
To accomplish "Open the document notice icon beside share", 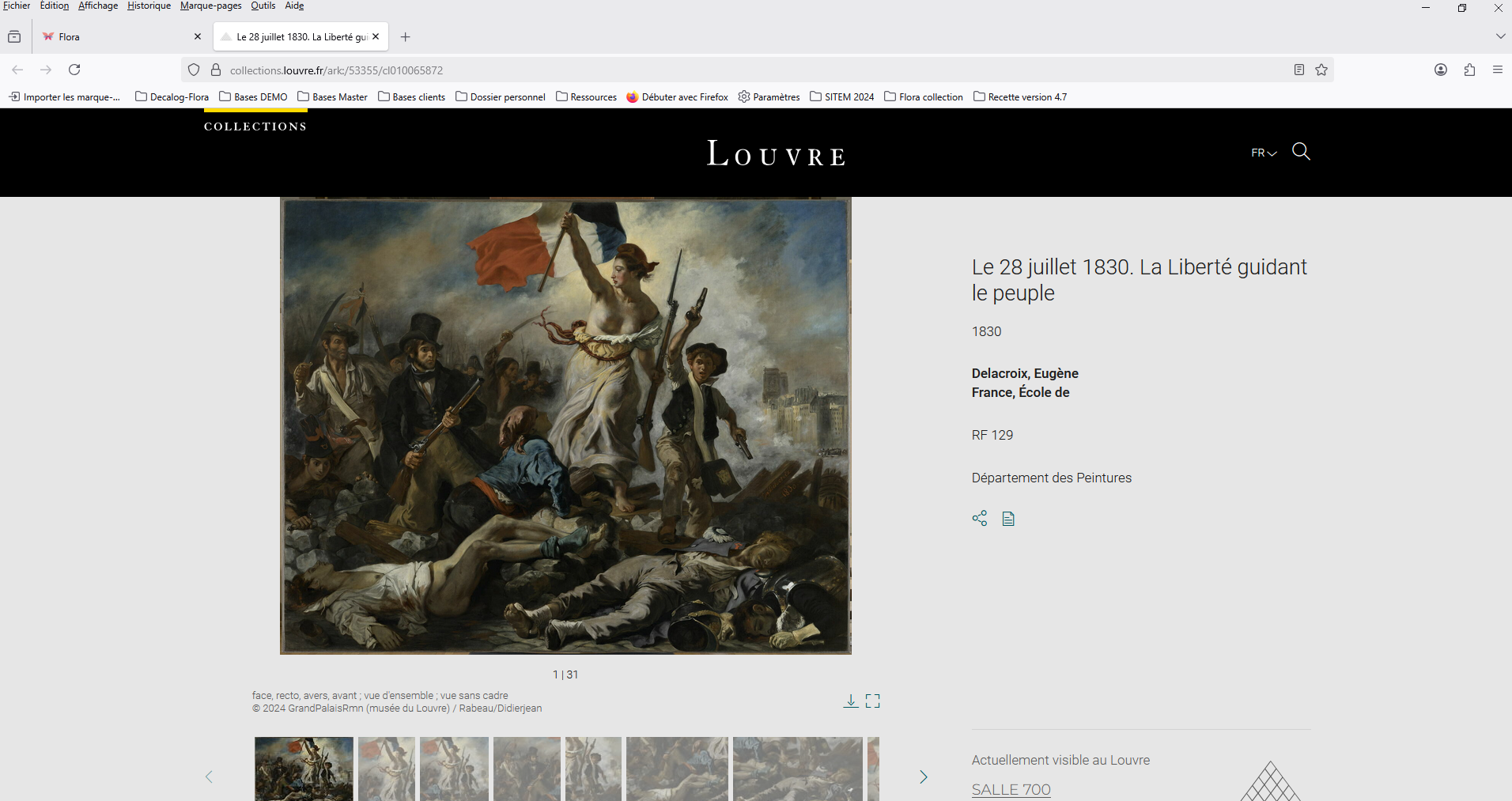I will pos(1008,519).
